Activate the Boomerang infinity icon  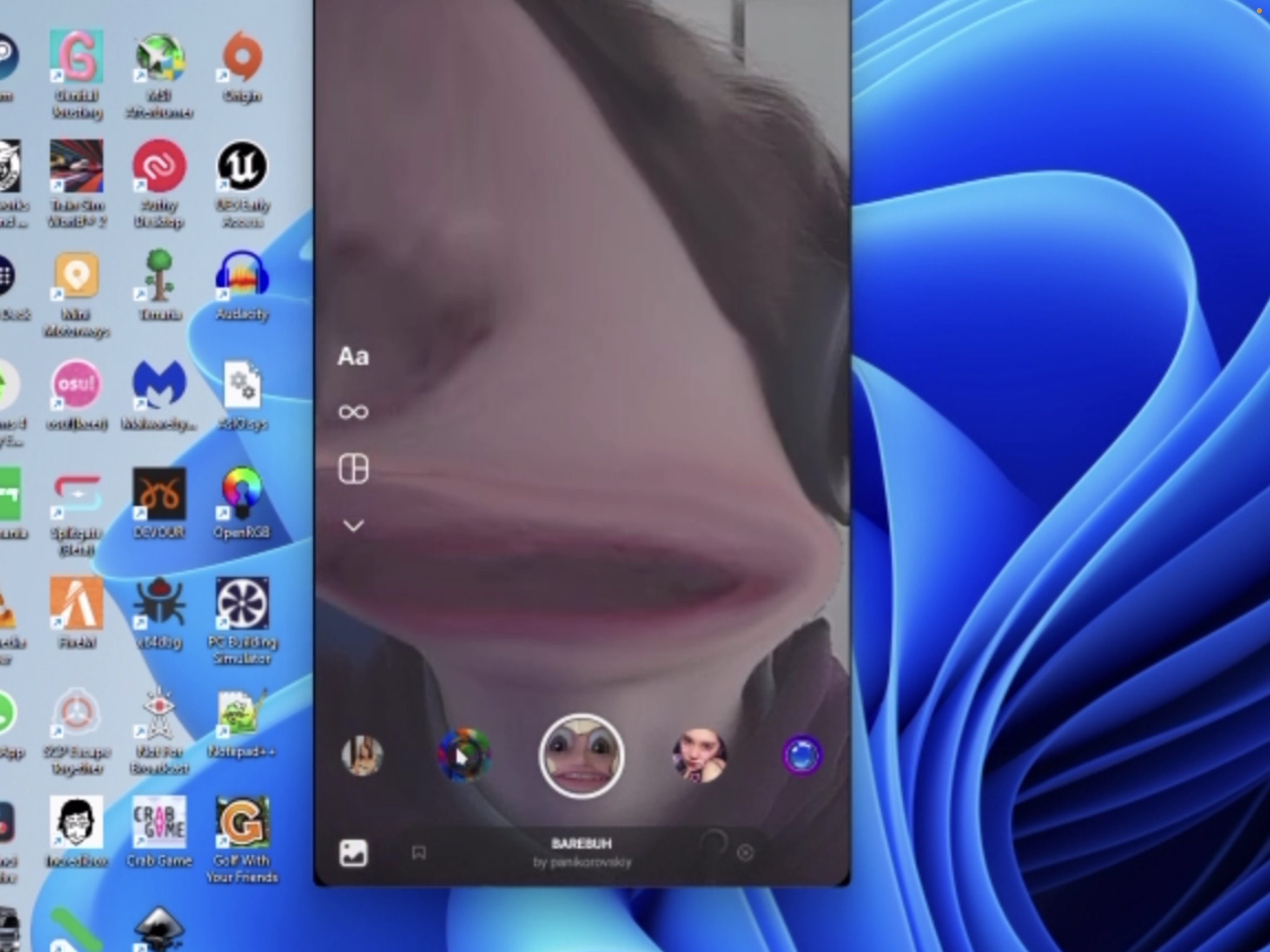[x=353, y=412]
